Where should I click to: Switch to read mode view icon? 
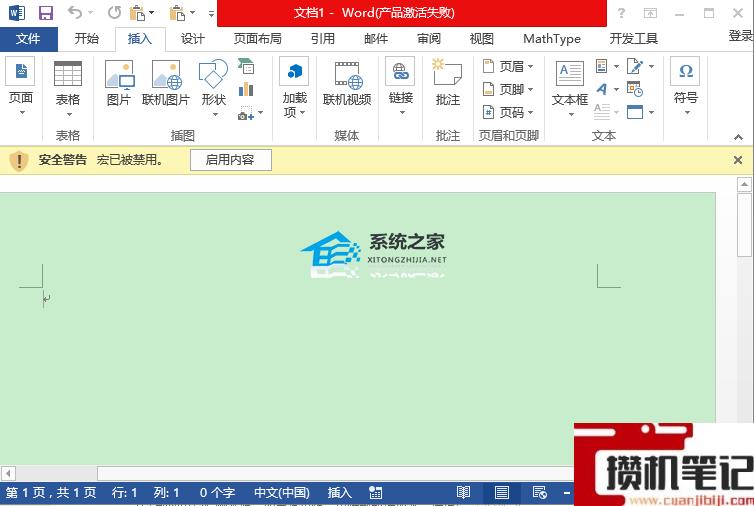pos(463,493)
